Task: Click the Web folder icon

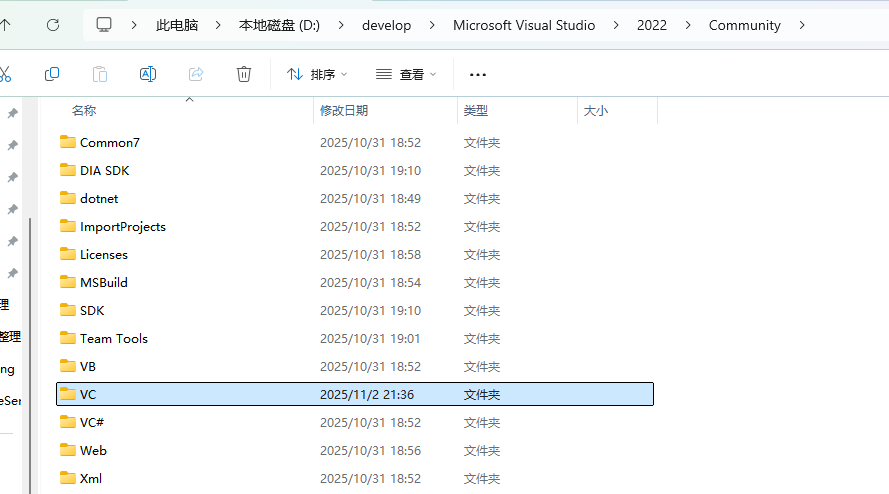Action: (67, 450)
